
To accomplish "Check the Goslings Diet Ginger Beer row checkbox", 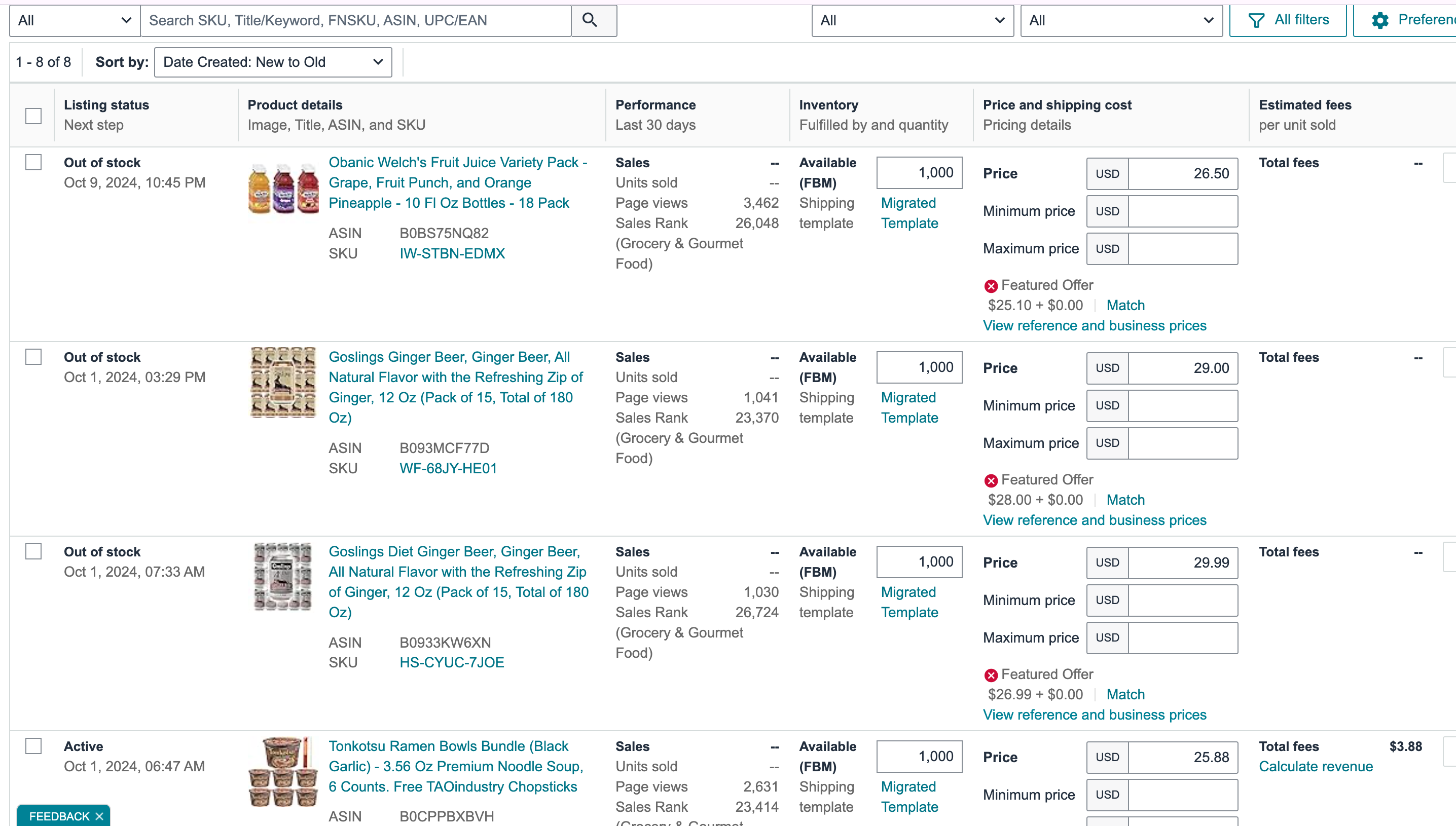I will coord(33,551).
